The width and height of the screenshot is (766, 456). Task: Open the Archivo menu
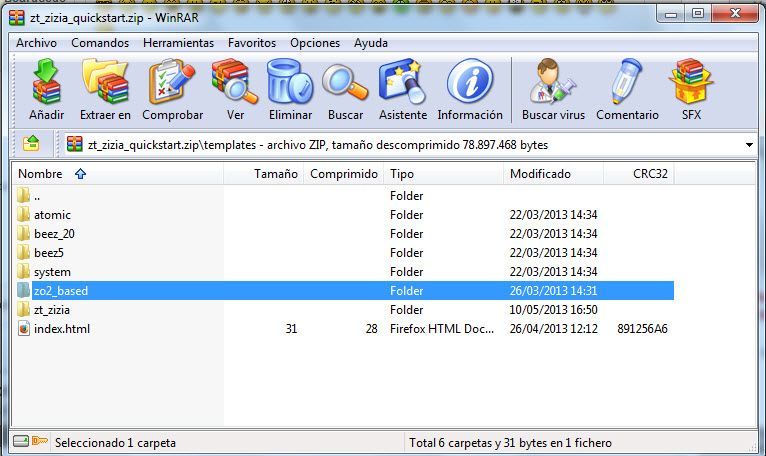point(36,43)
